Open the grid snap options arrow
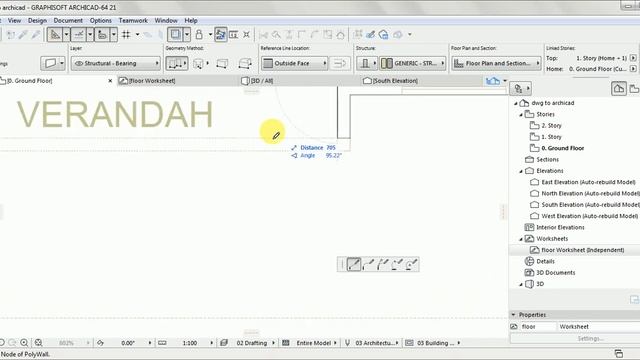Image resolution: width=640 pixels, height=360 pixels. (x=137, y=35)
